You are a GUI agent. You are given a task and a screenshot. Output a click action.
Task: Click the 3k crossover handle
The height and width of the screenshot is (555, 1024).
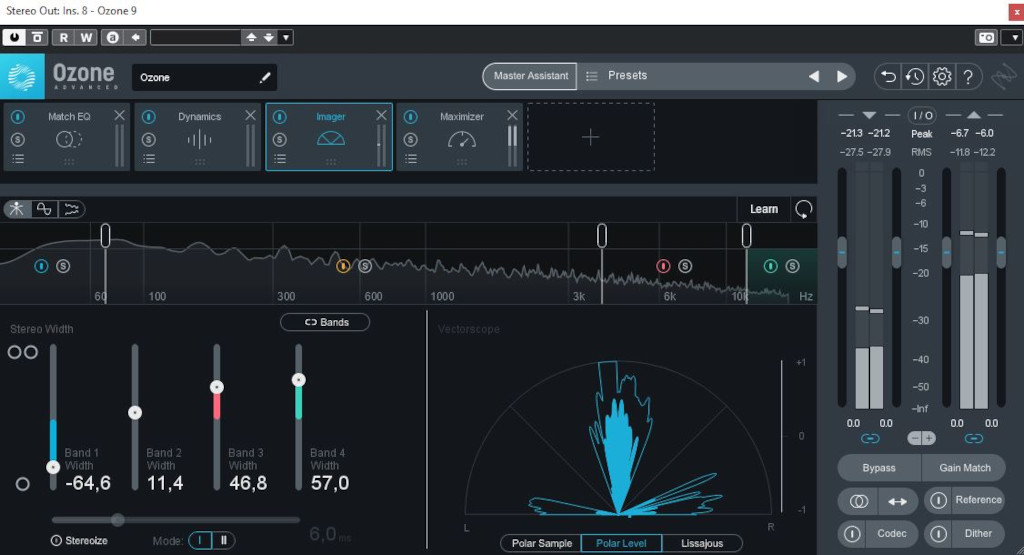pos(602,236)
